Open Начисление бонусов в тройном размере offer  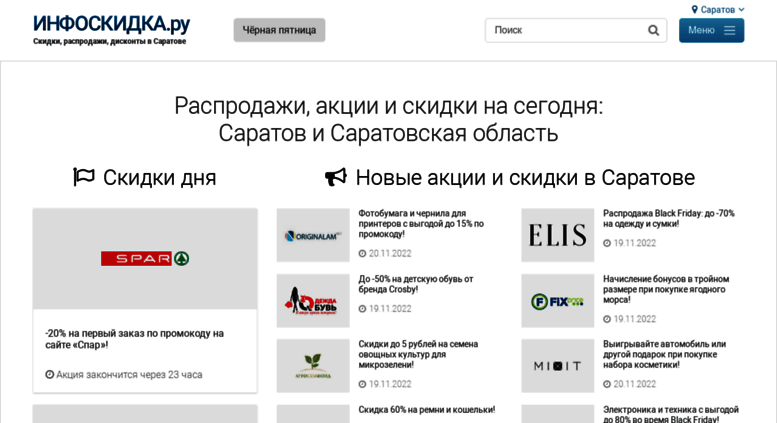pyautogui.click(x=666, y=289)
